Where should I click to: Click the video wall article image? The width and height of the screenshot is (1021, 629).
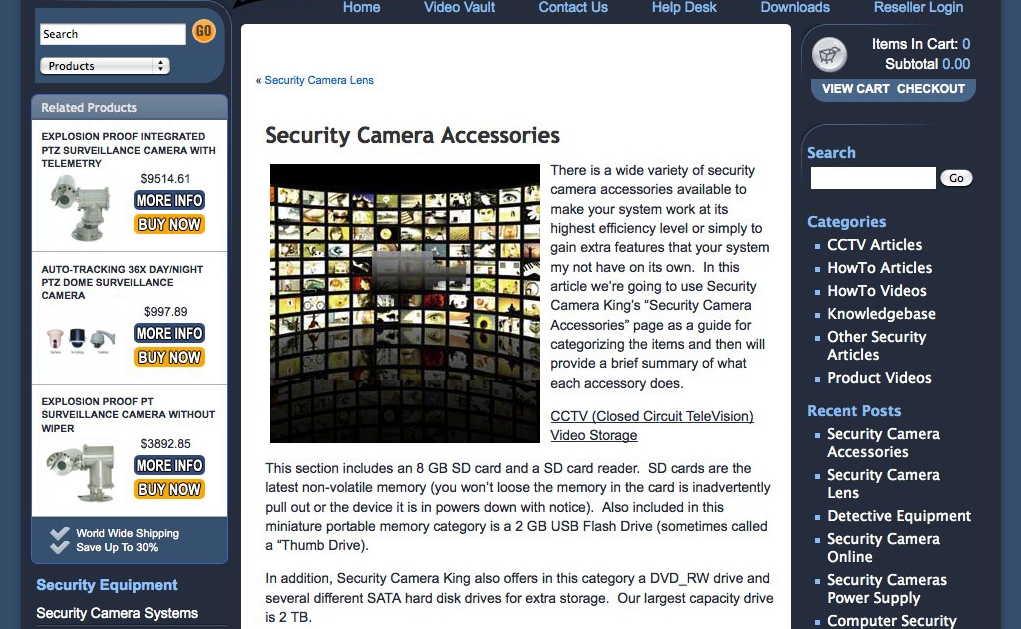tap(404, 303)
